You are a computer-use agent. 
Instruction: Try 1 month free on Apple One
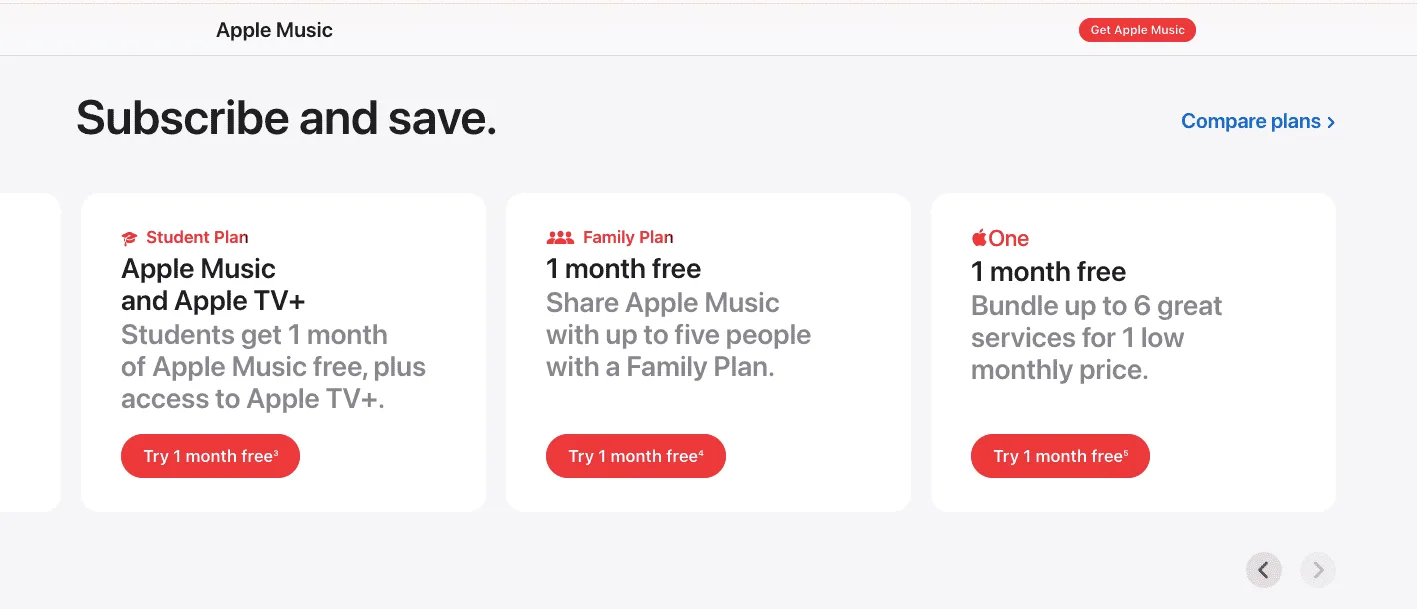tap(1060, 455)
